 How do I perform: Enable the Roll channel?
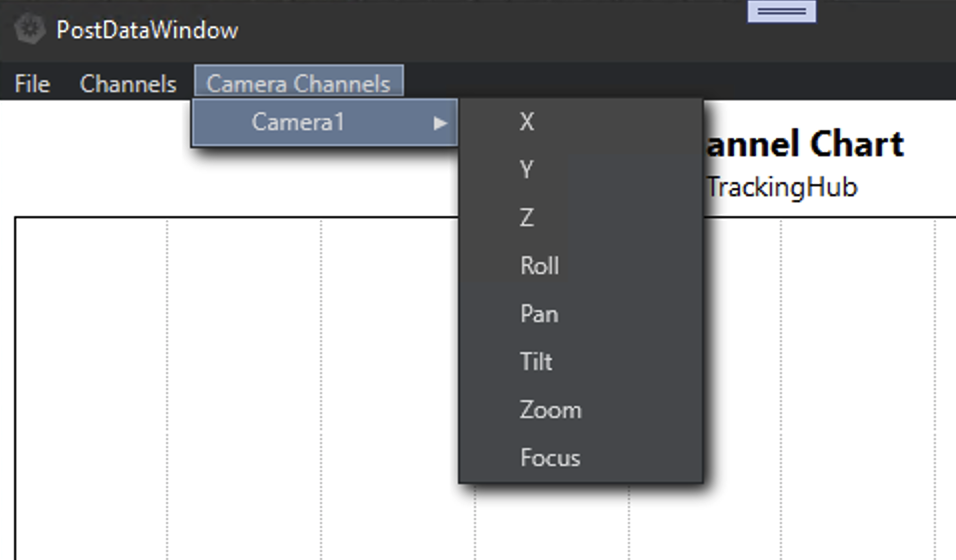(540, 266)
